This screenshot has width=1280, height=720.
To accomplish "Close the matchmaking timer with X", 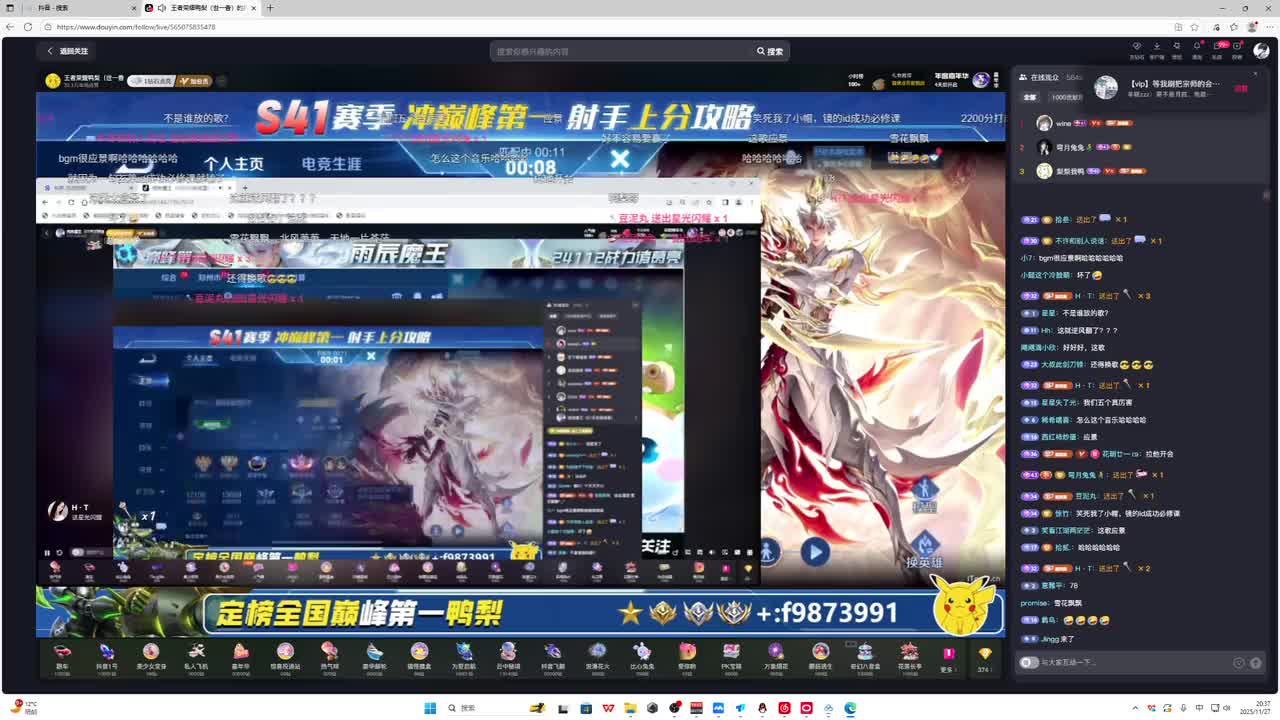I will 620,159.
